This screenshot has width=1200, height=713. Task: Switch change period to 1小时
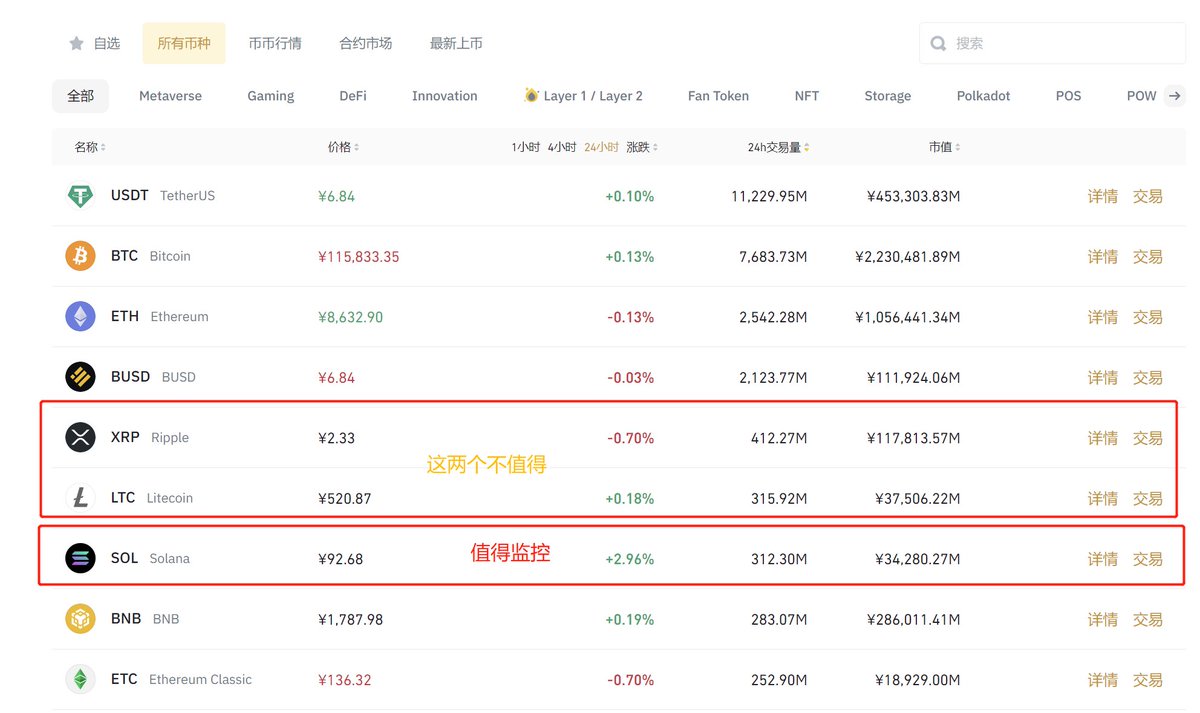526,147
